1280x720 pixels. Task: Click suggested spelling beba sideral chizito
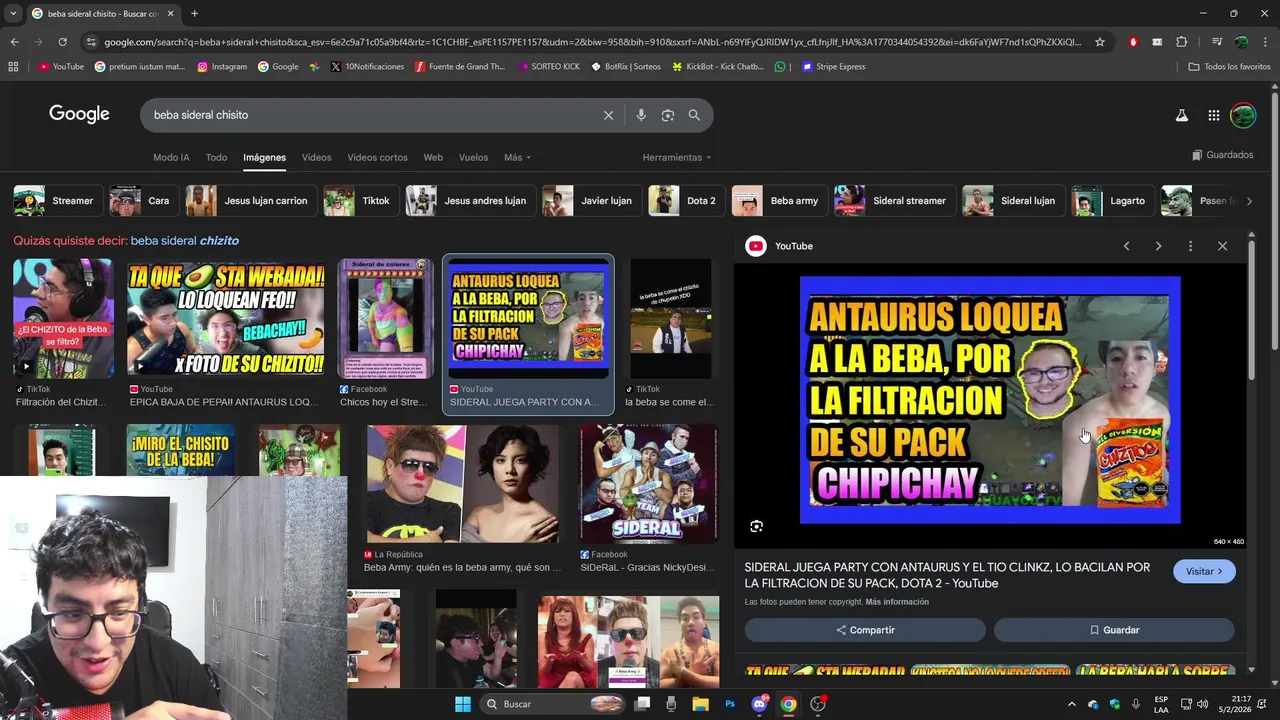pyautogui.click(x=185, y=241)
